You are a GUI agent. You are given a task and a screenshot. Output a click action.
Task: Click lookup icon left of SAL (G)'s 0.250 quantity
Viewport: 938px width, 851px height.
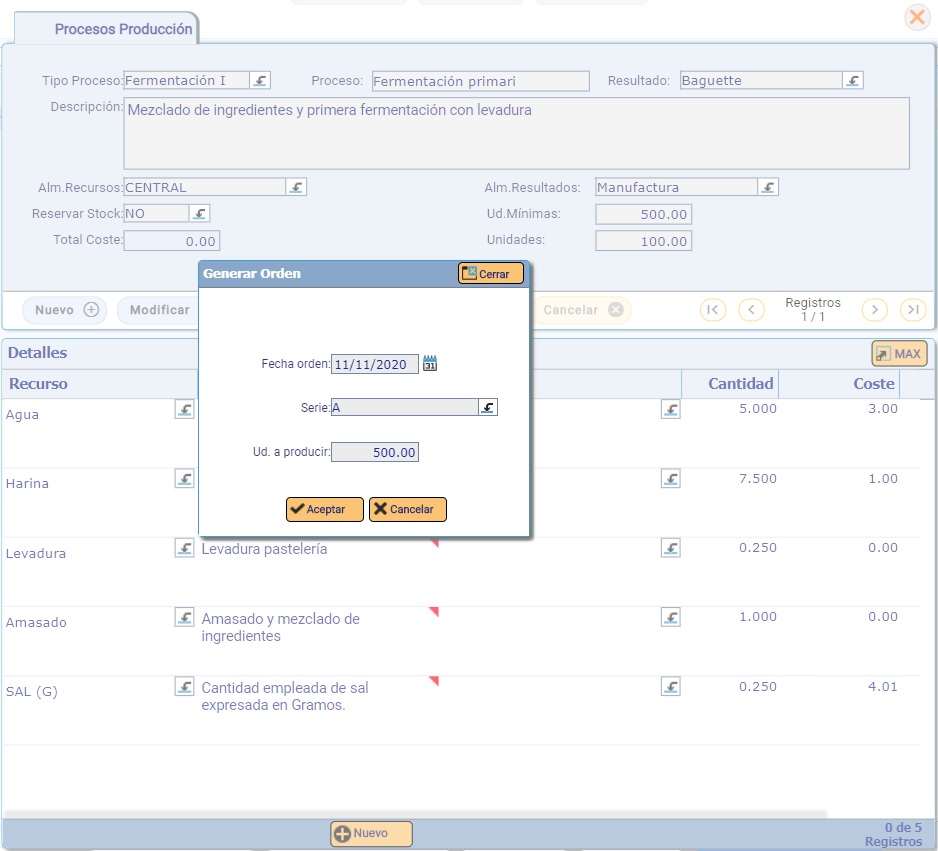tap(671, 686)
